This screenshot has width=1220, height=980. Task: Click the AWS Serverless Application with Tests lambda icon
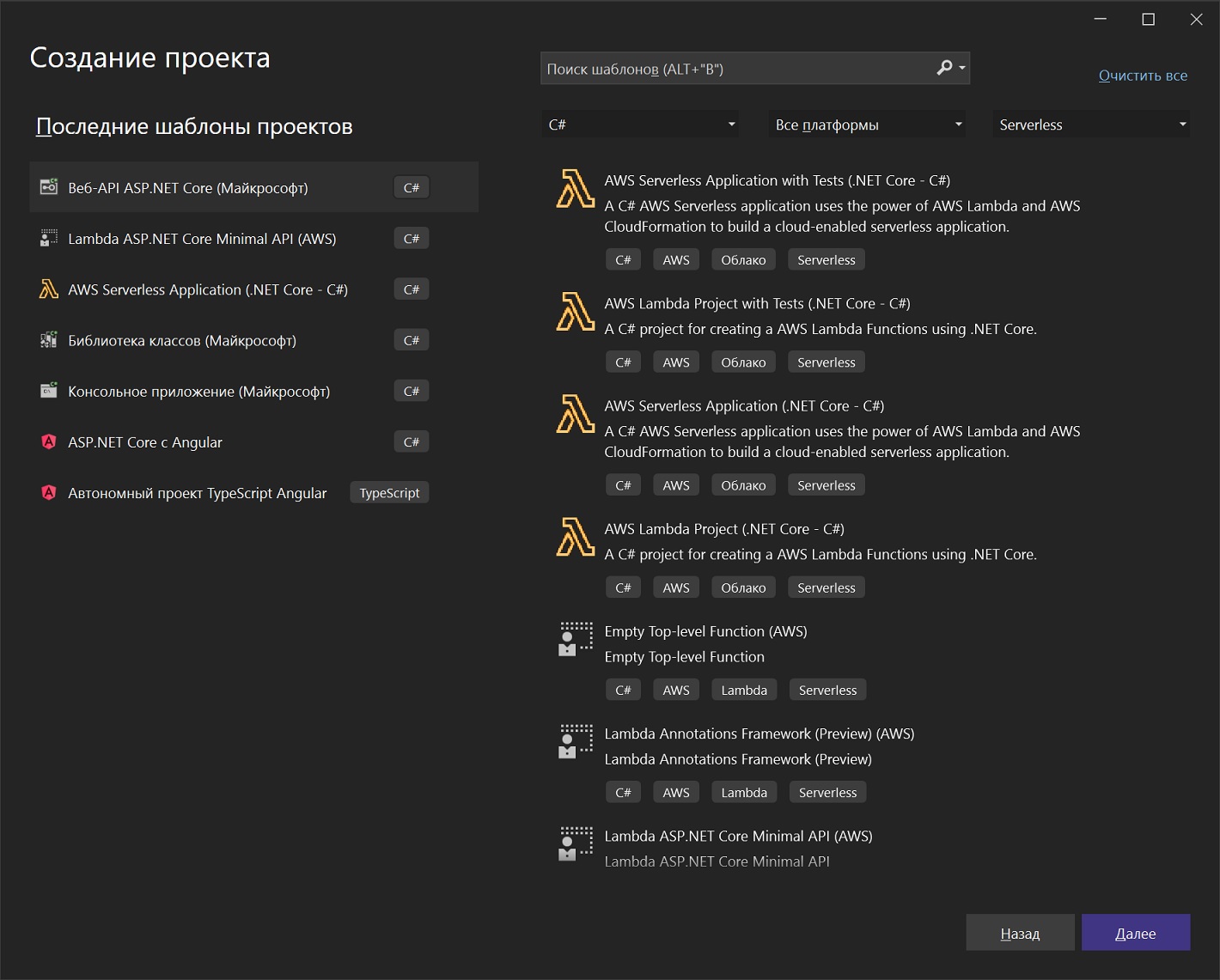point(576,189)
